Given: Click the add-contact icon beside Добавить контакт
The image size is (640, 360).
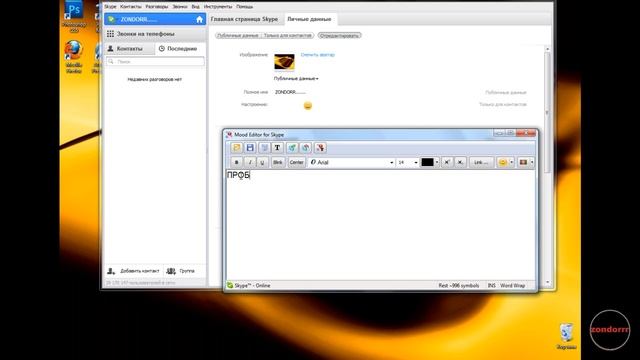Looking at the screenshot, I should (x=111, y=271).
